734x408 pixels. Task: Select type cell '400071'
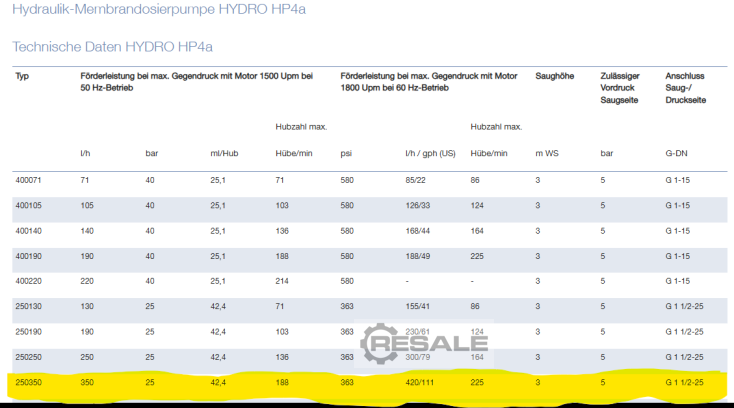point(28,180)
